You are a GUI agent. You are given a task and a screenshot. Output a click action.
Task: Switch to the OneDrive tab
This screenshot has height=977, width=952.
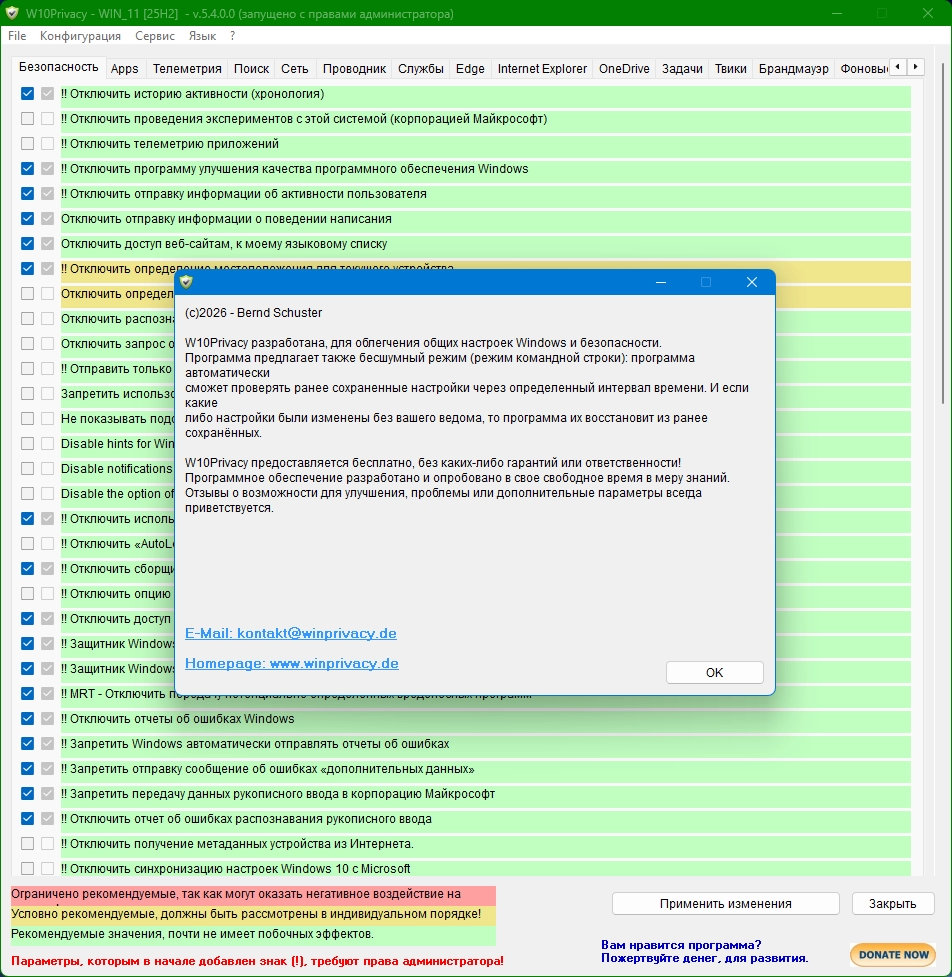[x=624, y=69]
